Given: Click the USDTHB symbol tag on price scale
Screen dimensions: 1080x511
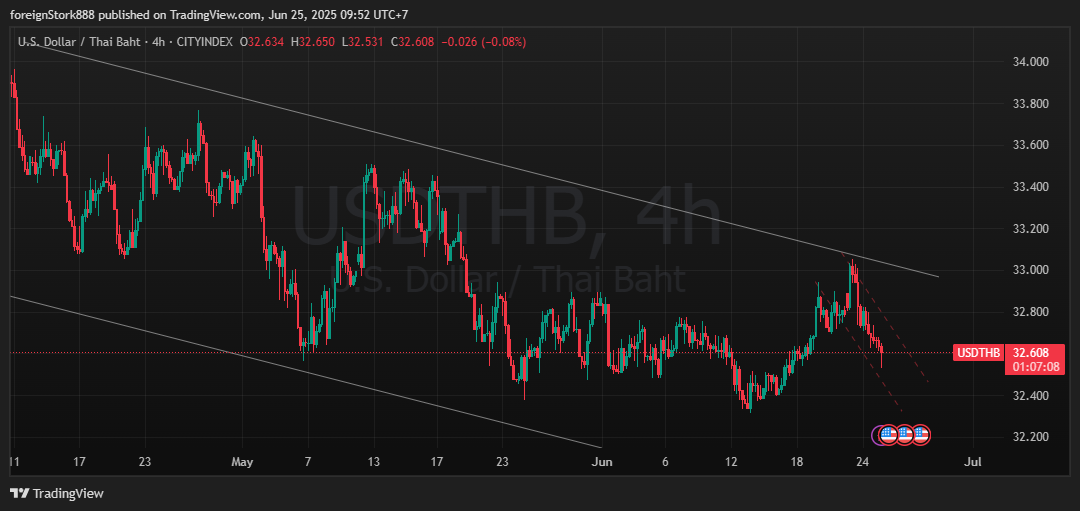Looking at the screenshot, I should pos(977,353).
